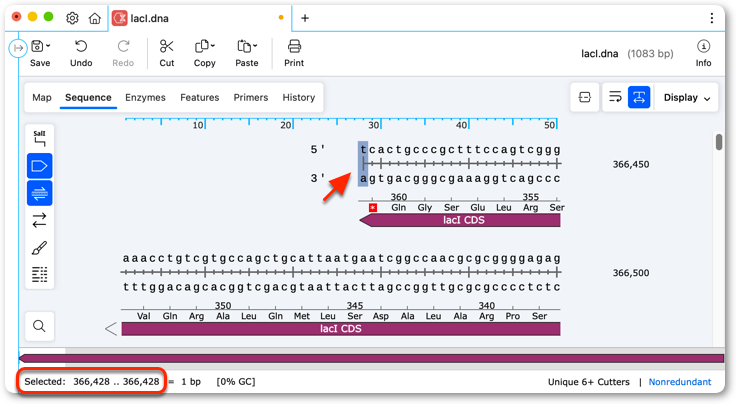
Task: Open Copy options dropdown arrow
Action: 213,46
